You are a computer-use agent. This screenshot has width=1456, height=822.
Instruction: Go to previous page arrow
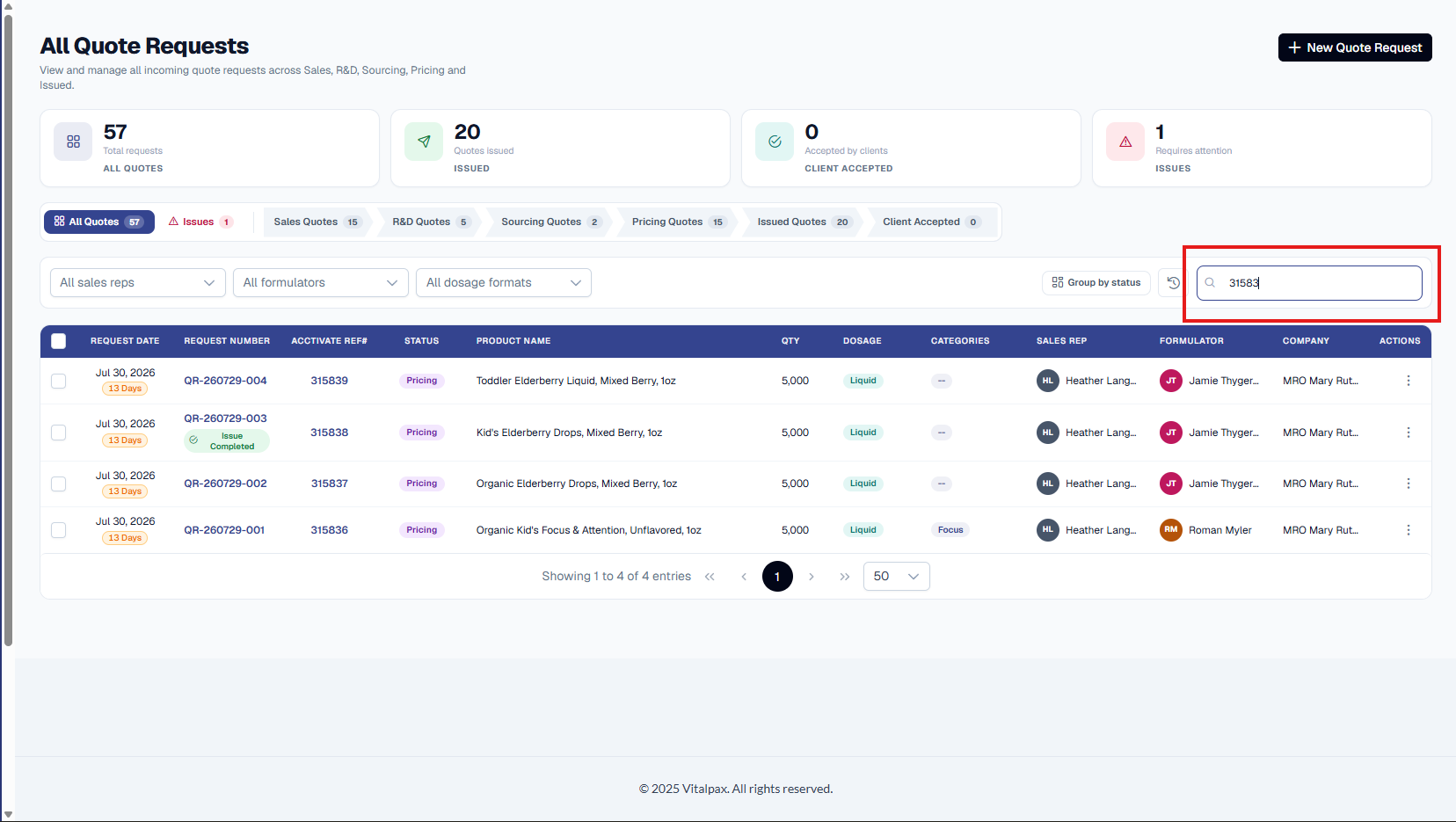coord(744,577)
